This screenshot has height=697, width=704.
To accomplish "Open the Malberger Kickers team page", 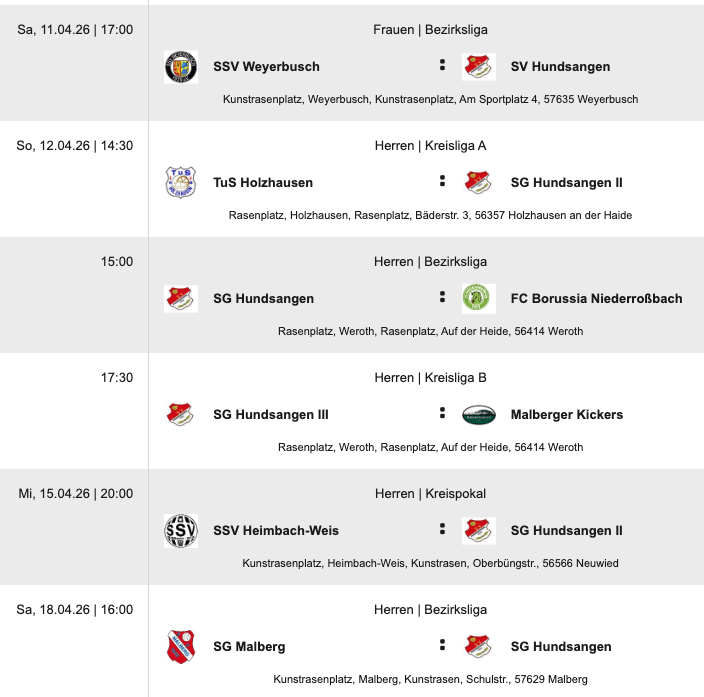I will pyautogui.click(x=566, y=415).
